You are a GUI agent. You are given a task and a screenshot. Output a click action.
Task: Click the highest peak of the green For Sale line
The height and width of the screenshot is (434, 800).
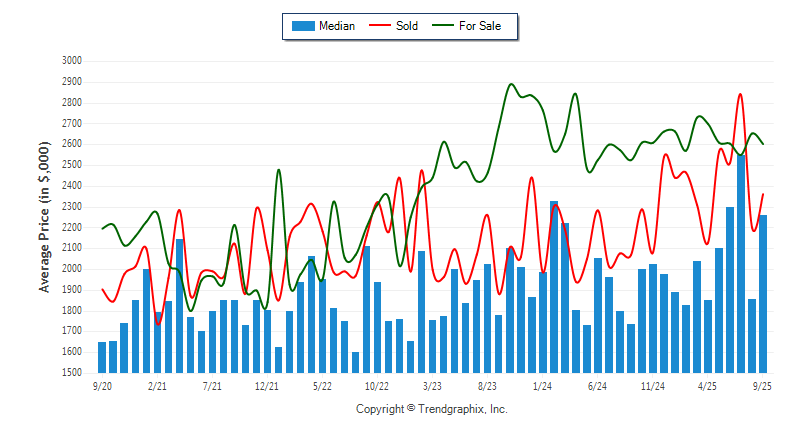(511, 85)
